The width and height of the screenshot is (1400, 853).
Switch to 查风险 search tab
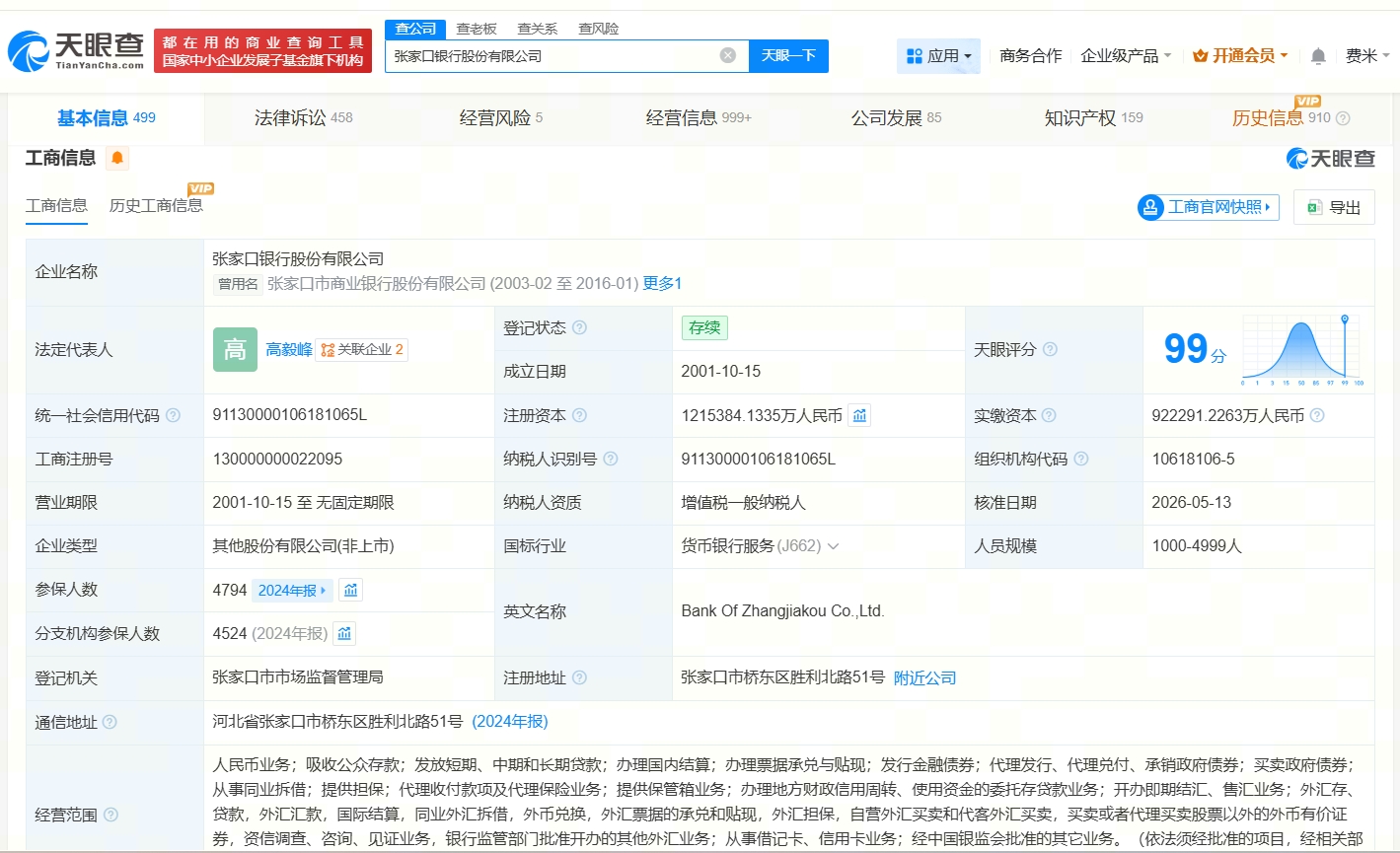pyautogui.click(x=599, y=29)
